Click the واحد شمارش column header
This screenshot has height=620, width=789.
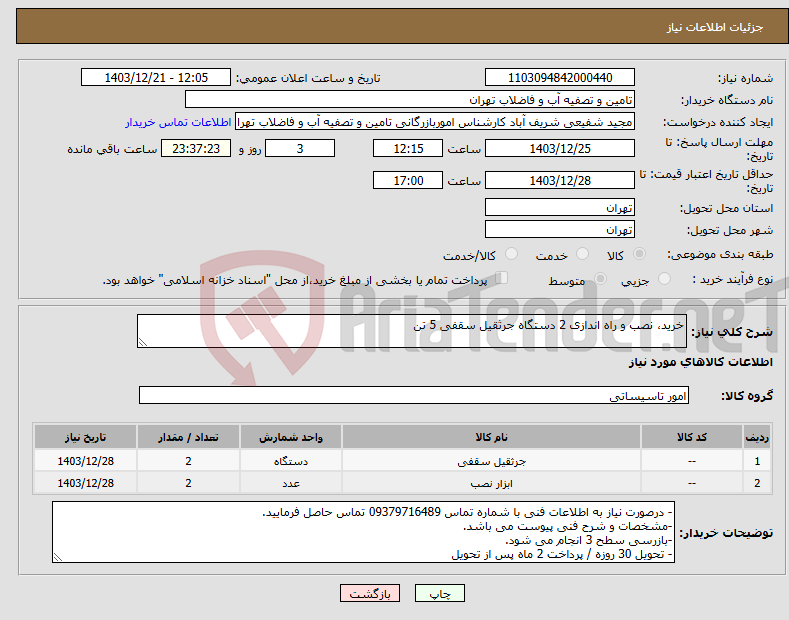tap(291, 437)
